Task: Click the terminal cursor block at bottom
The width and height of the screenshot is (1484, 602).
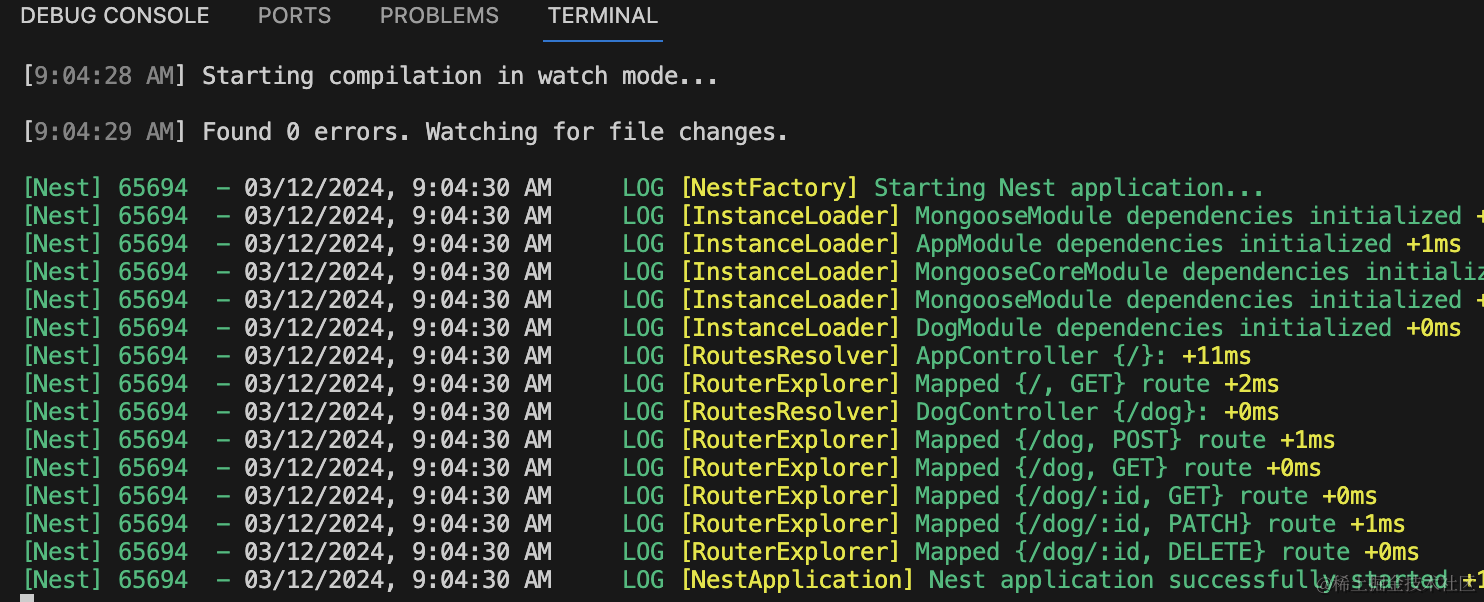Action: tap(28, 598)
